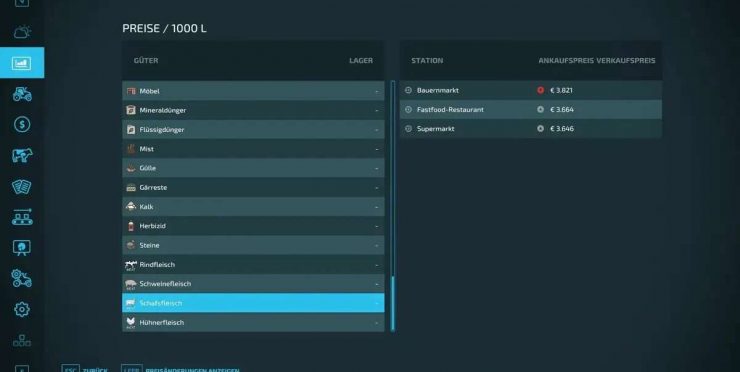
Task: Select Rindfleisch in the goods list
Action: pos(253,264)
